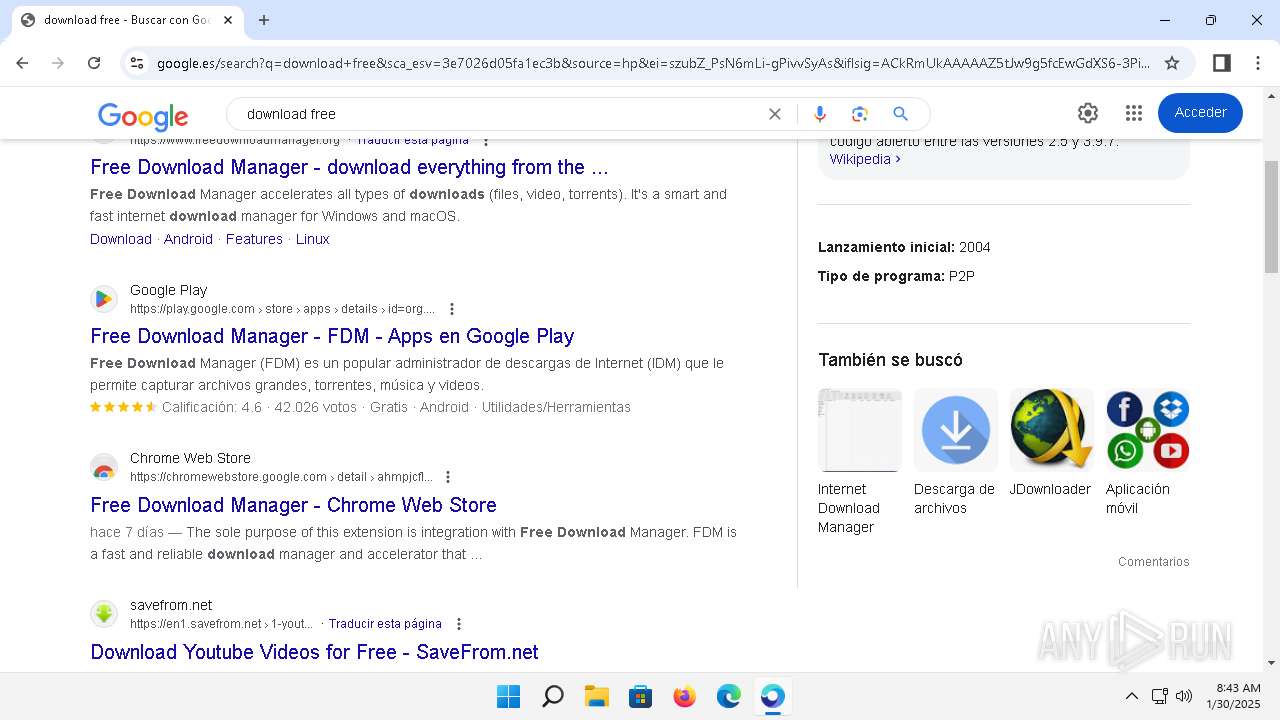Viewport: 1280px width, 720px height.
Task: Click the Google logo
Action: click(x=143, y=116)
